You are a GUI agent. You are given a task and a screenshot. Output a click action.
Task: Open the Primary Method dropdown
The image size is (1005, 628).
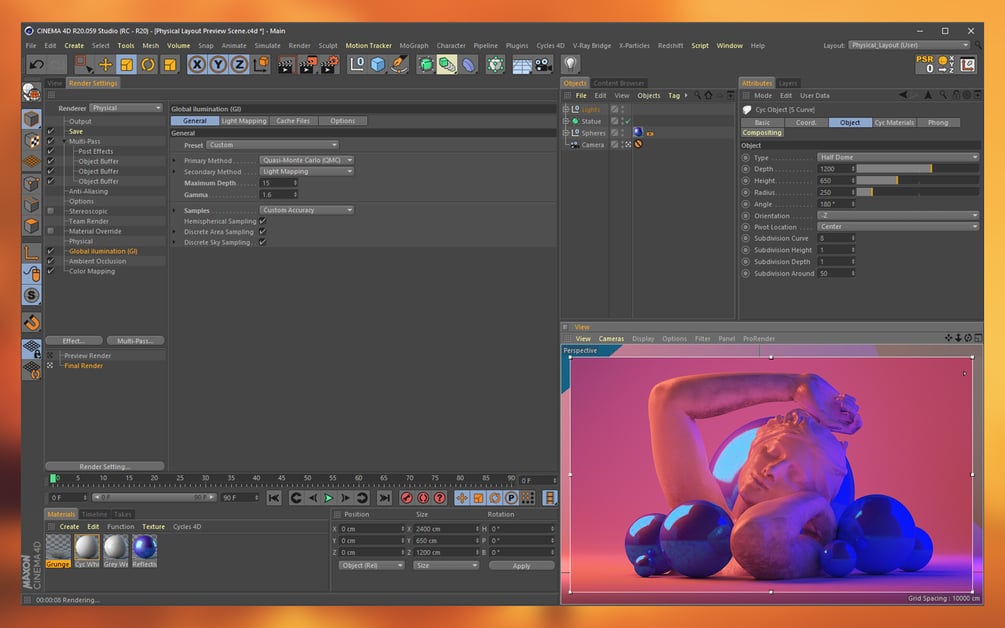click(x=306, y=160)
